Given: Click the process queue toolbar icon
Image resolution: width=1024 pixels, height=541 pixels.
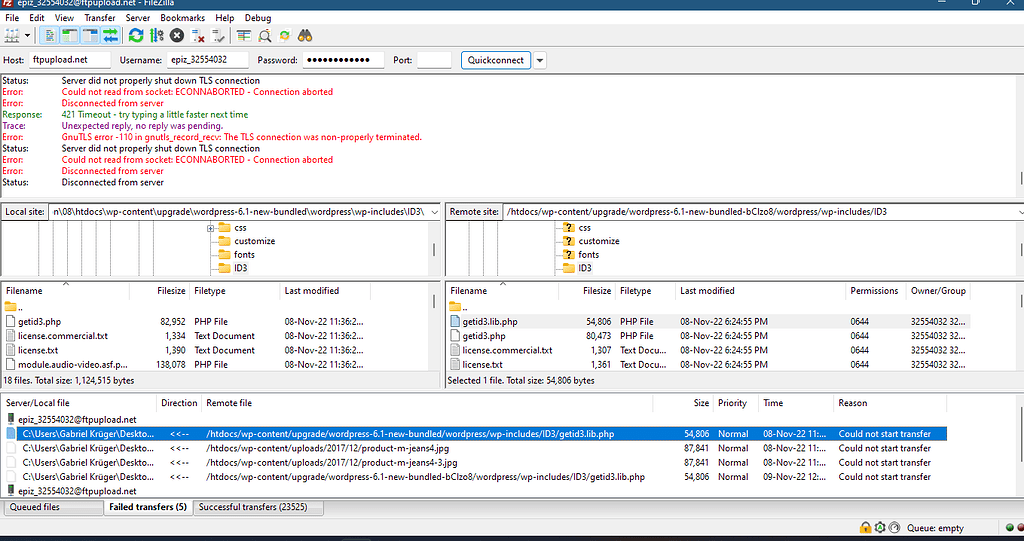Looking at the screenshot, I should click(x=156, y=36).
